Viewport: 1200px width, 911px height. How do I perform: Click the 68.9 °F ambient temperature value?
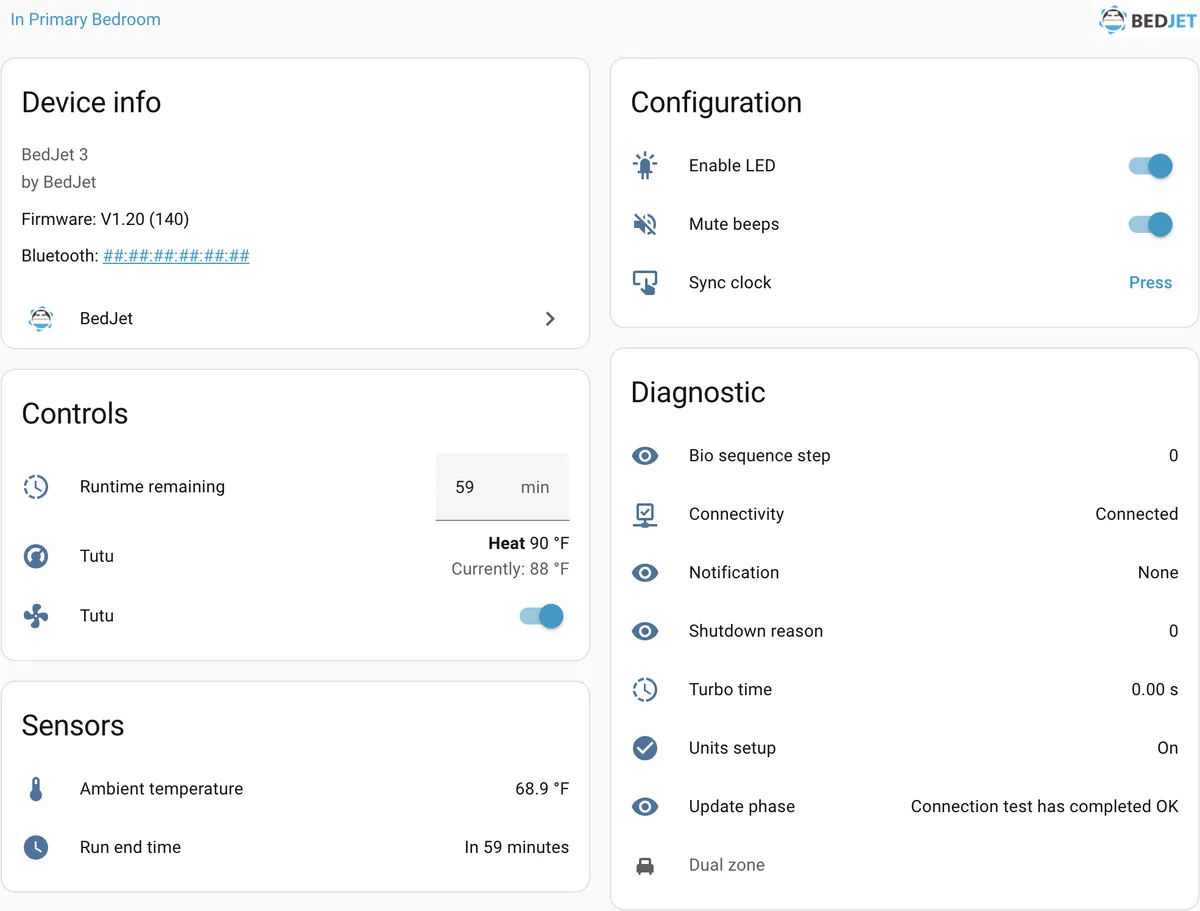point(542,789)
